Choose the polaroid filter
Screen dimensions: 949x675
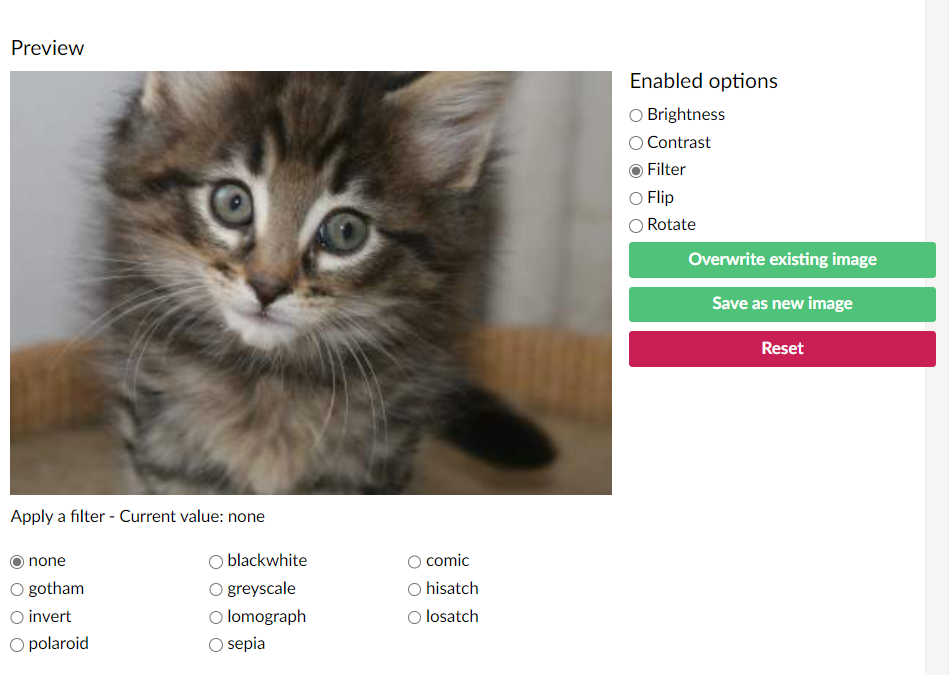click(x=17, y=645)
